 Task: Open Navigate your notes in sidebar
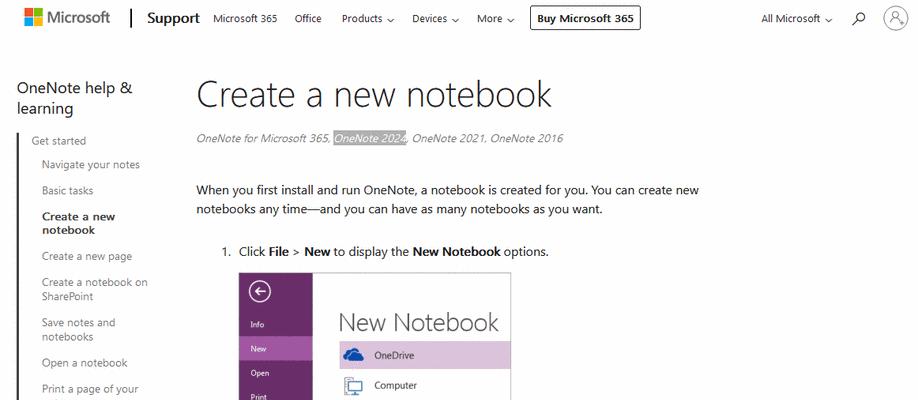point(91,165)
